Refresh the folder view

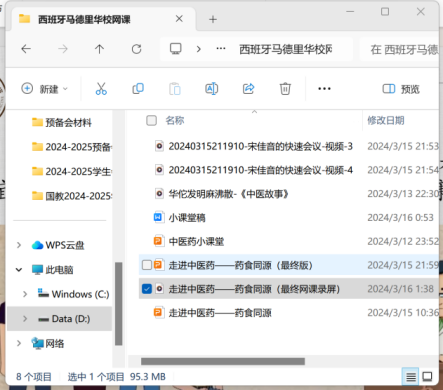136,49
